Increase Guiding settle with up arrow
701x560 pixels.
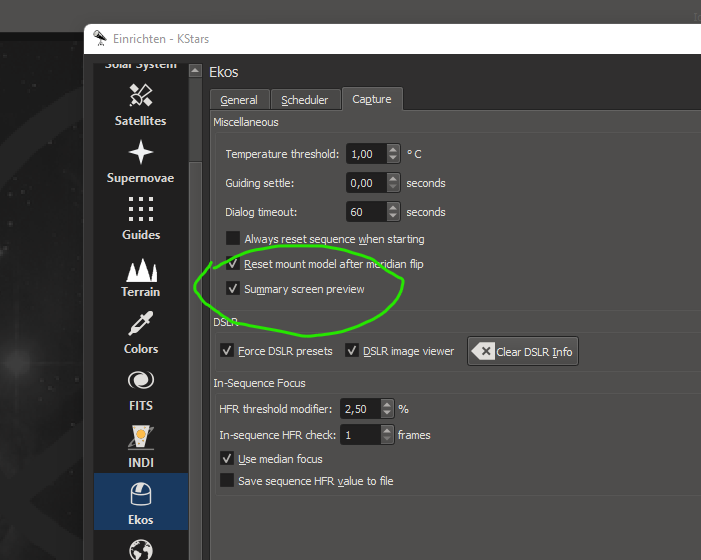point(393,178)
